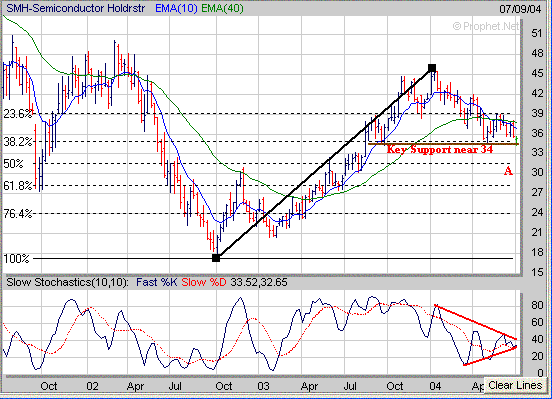Click the 51 price axis label
Image resolution: width=552 pixels, height=399 pixels.
point(537,33)
